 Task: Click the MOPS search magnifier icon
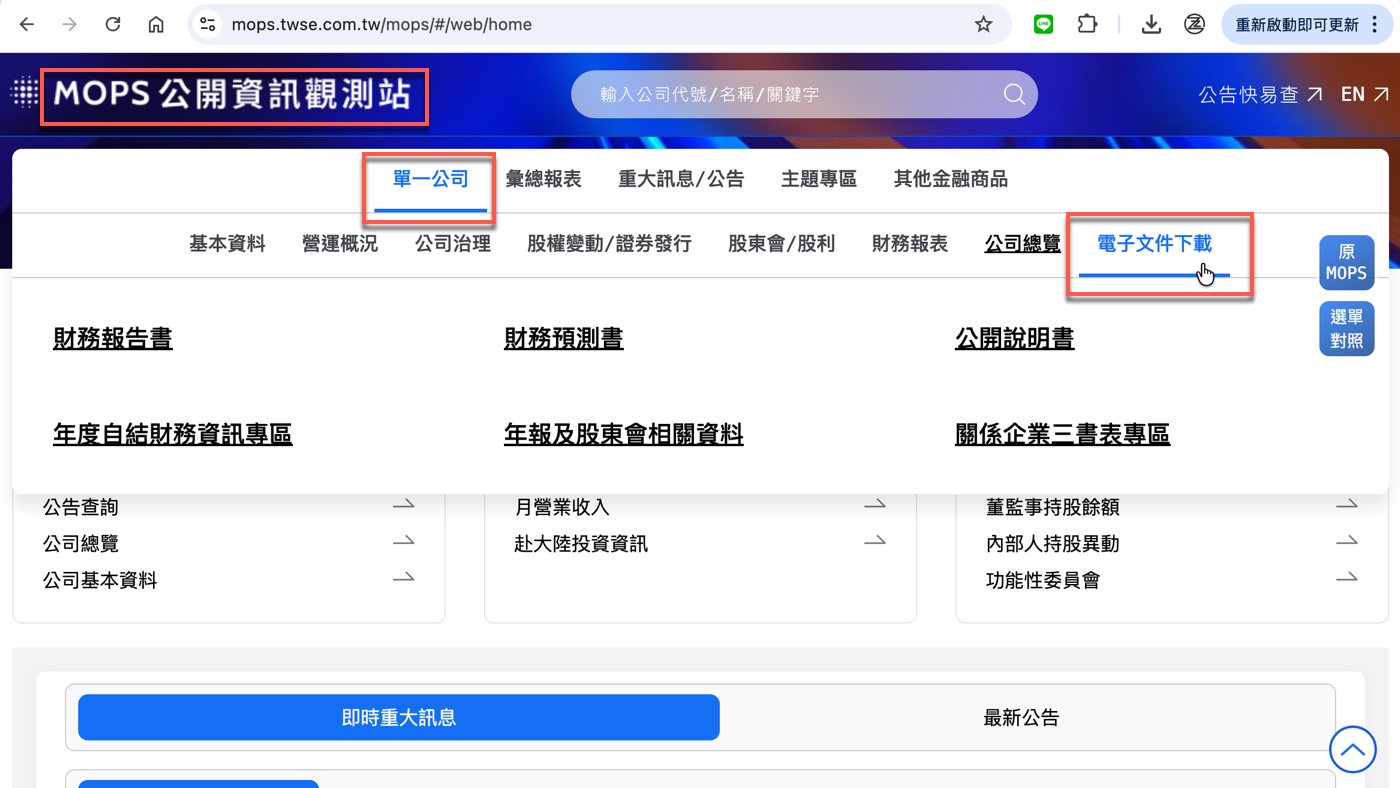[x=1013, y=93]
